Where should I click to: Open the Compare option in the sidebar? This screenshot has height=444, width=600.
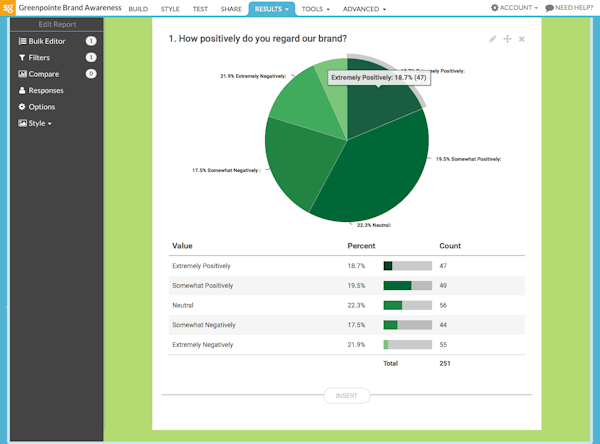pyautogui.click(x=43, y=74)
